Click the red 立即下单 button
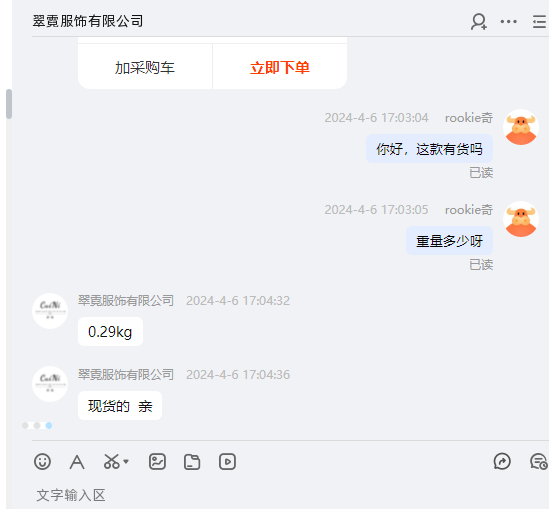This screenshot has height=509, width=549. [x=280, y=68]
